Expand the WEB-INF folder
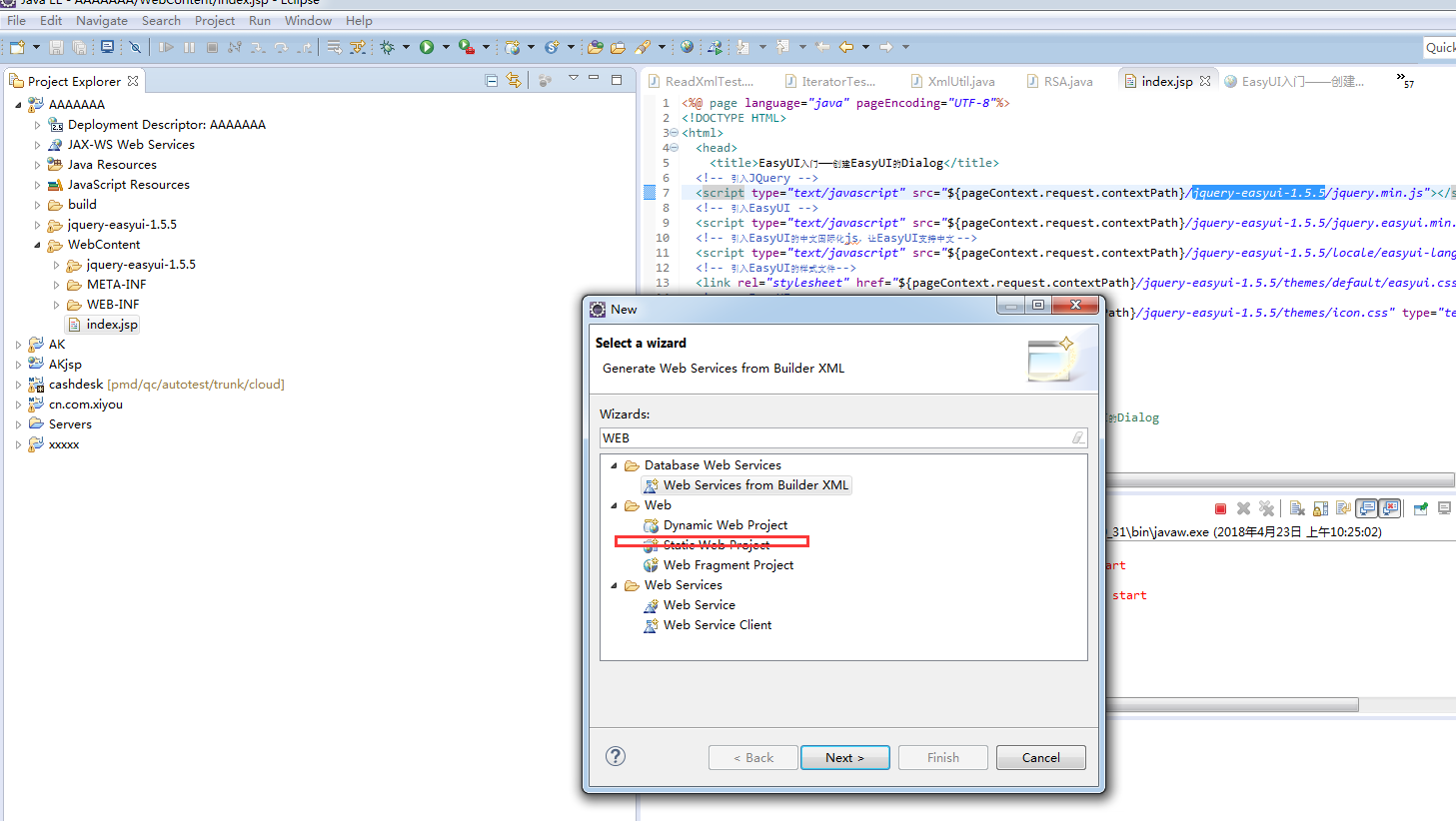Image resolution: width=1456 pixels, height=821 pixels. click(x=56, y=305)
